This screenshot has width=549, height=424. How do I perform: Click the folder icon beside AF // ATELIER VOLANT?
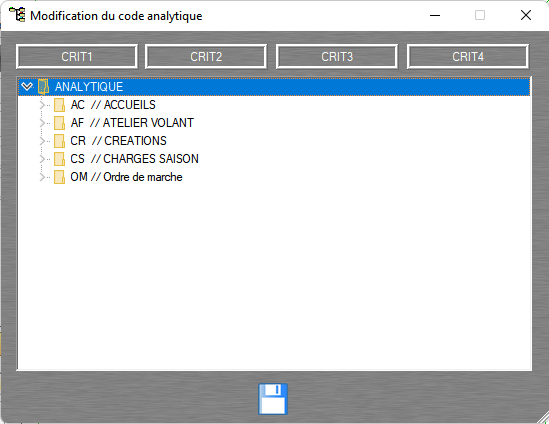[x=59, y=123]
